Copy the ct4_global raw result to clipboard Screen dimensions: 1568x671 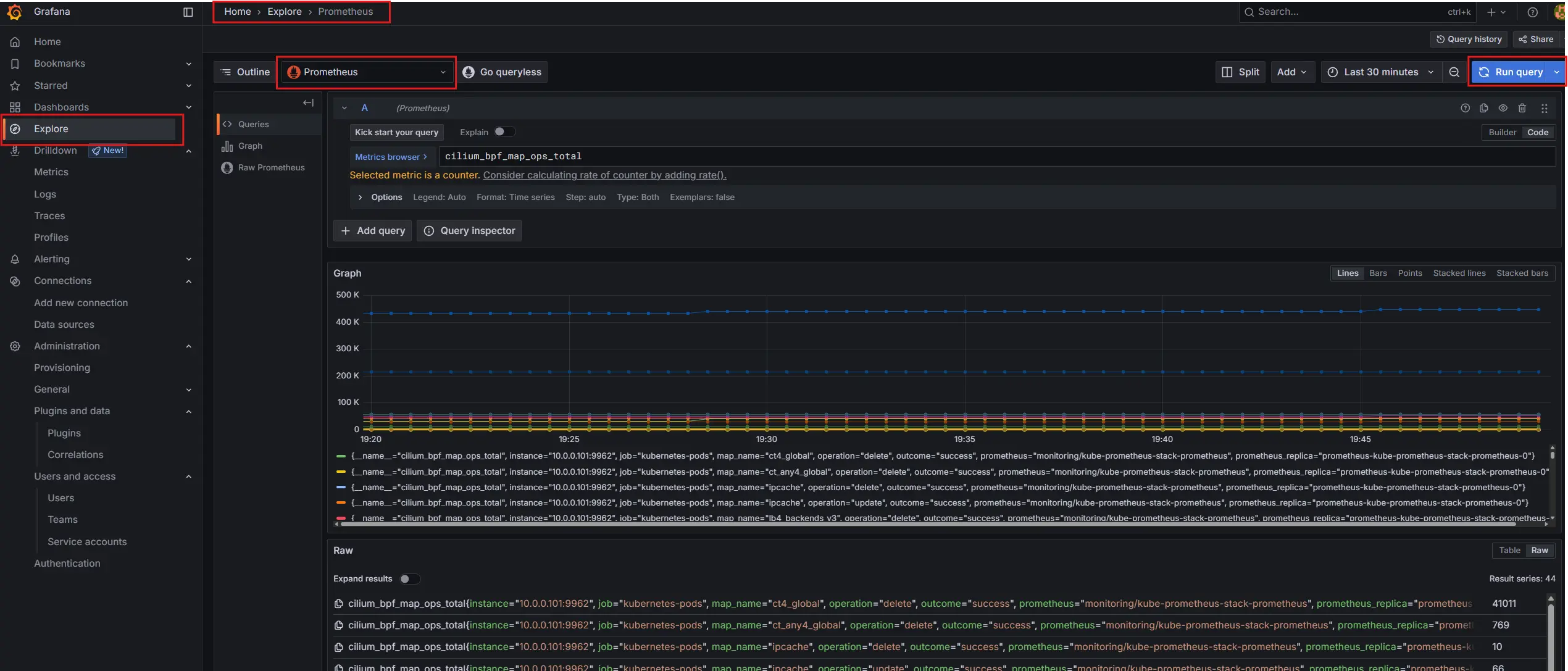tap(338, 604)
